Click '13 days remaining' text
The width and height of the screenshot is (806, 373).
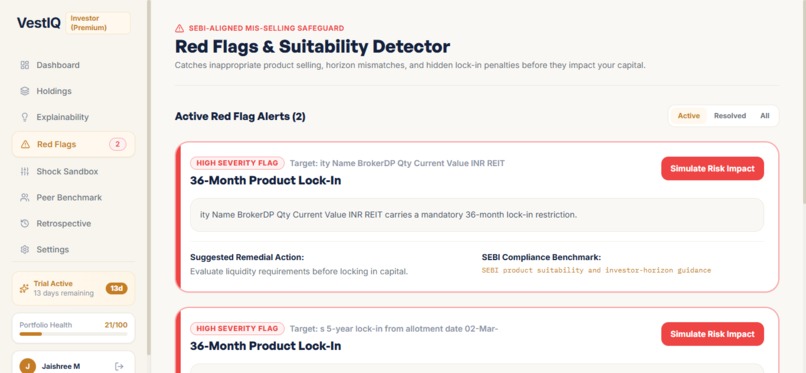point(64,293)
